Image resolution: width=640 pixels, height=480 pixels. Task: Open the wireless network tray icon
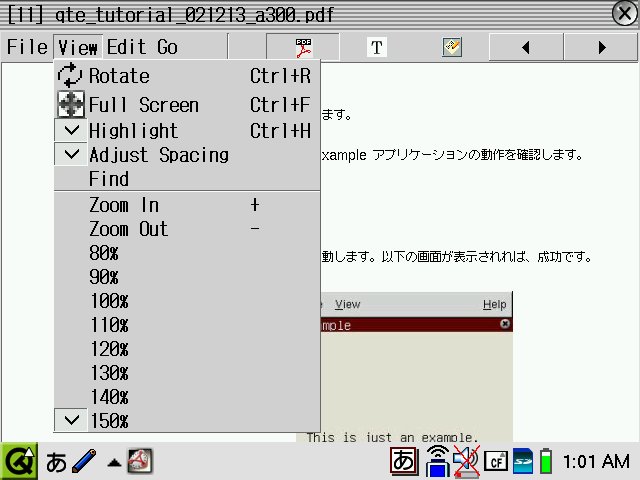click(x=438, y=461)
